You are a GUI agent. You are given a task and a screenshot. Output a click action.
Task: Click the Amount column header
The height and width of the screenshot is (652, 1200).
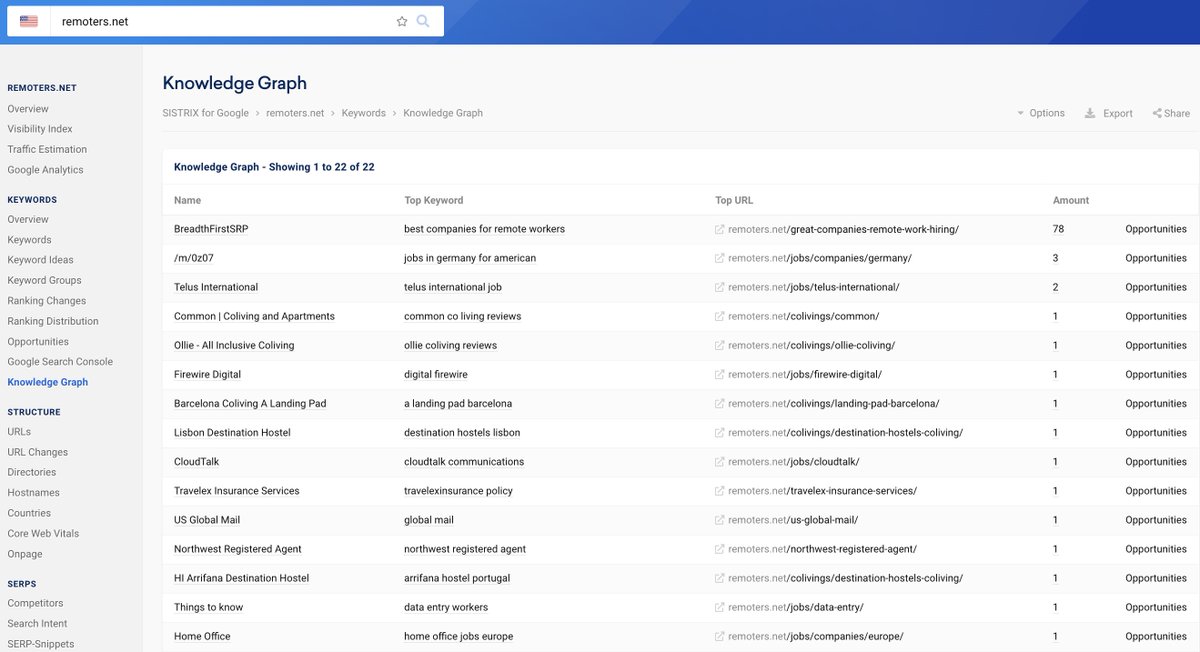click(1071, 200)
